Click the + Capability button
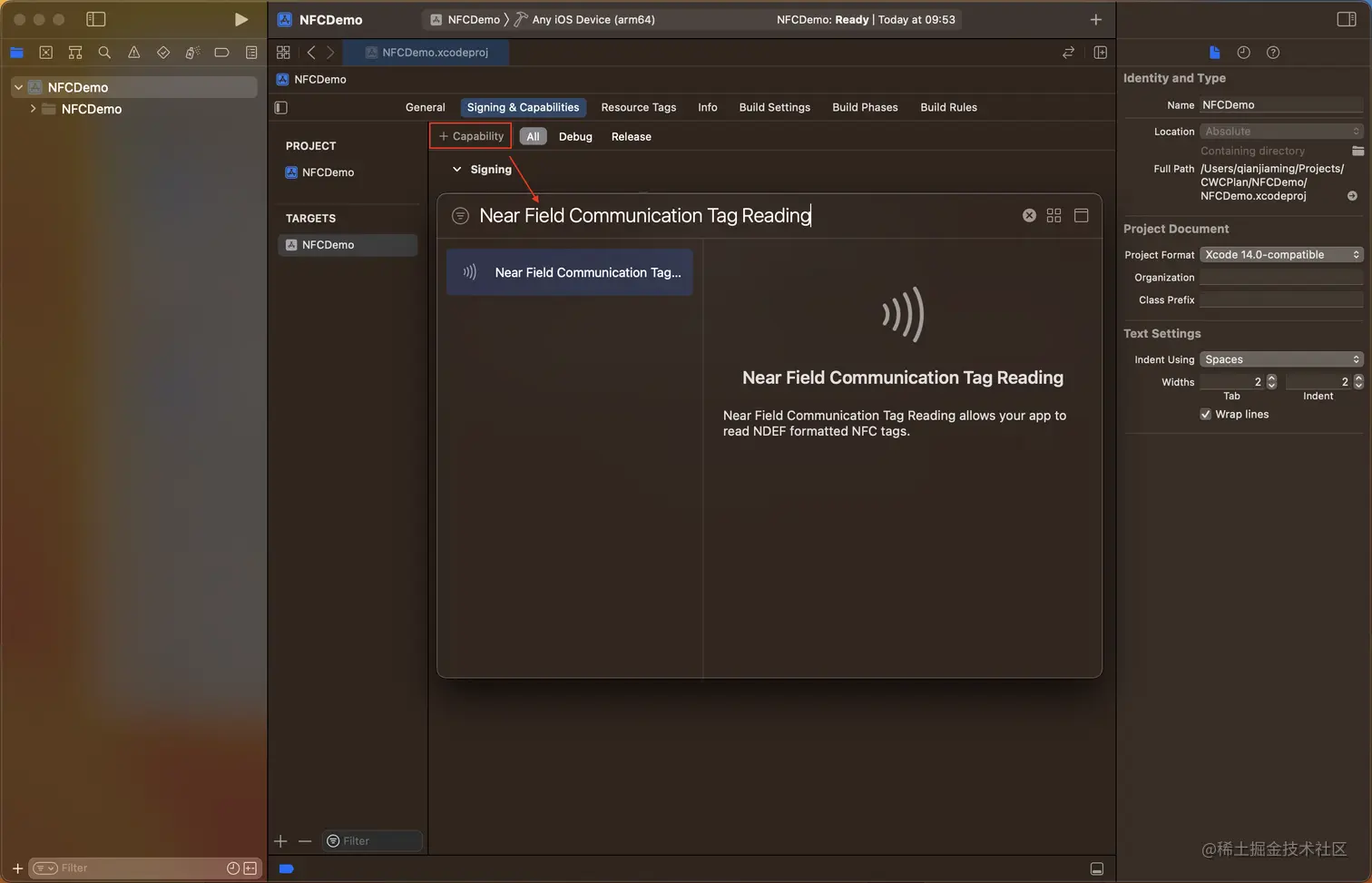The image size is (1372, 883). (x=471, y=136)
